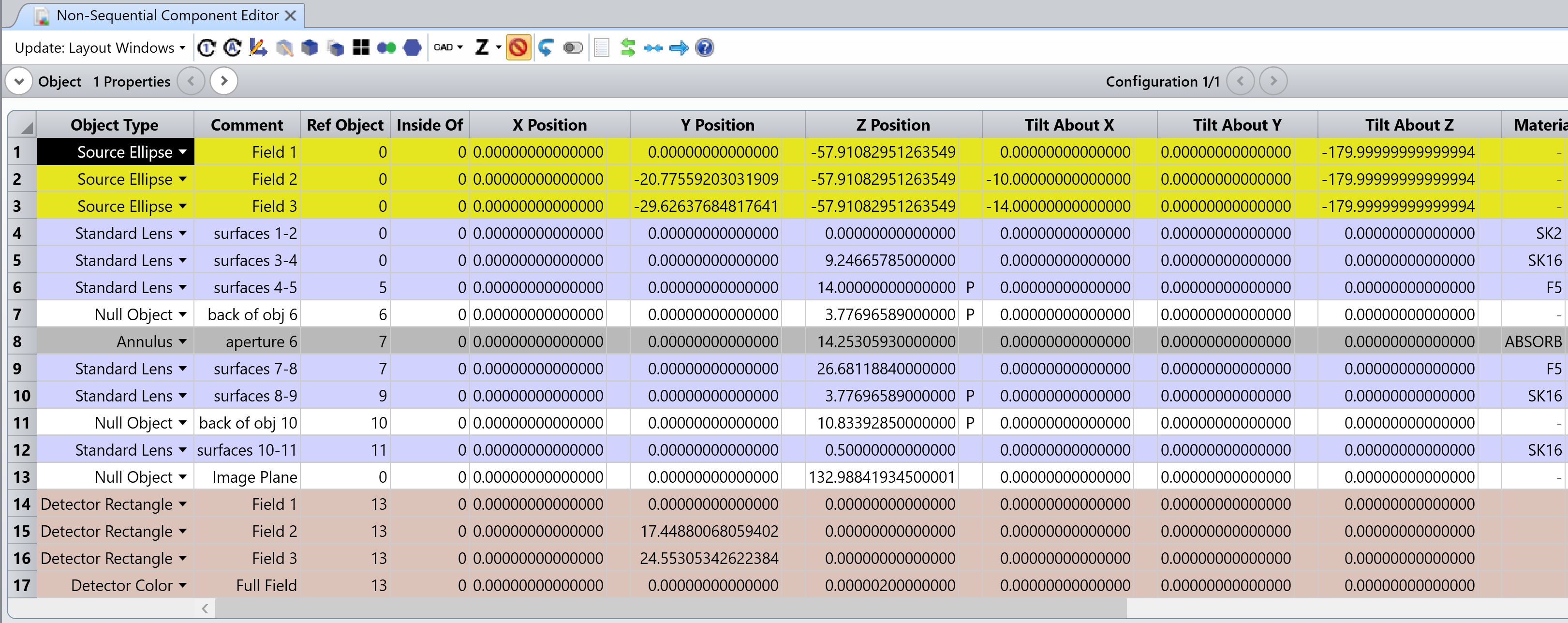Screen dimensions: 1568x623
Task: Click next configuration arrow
Action: tap(1273, 81)
